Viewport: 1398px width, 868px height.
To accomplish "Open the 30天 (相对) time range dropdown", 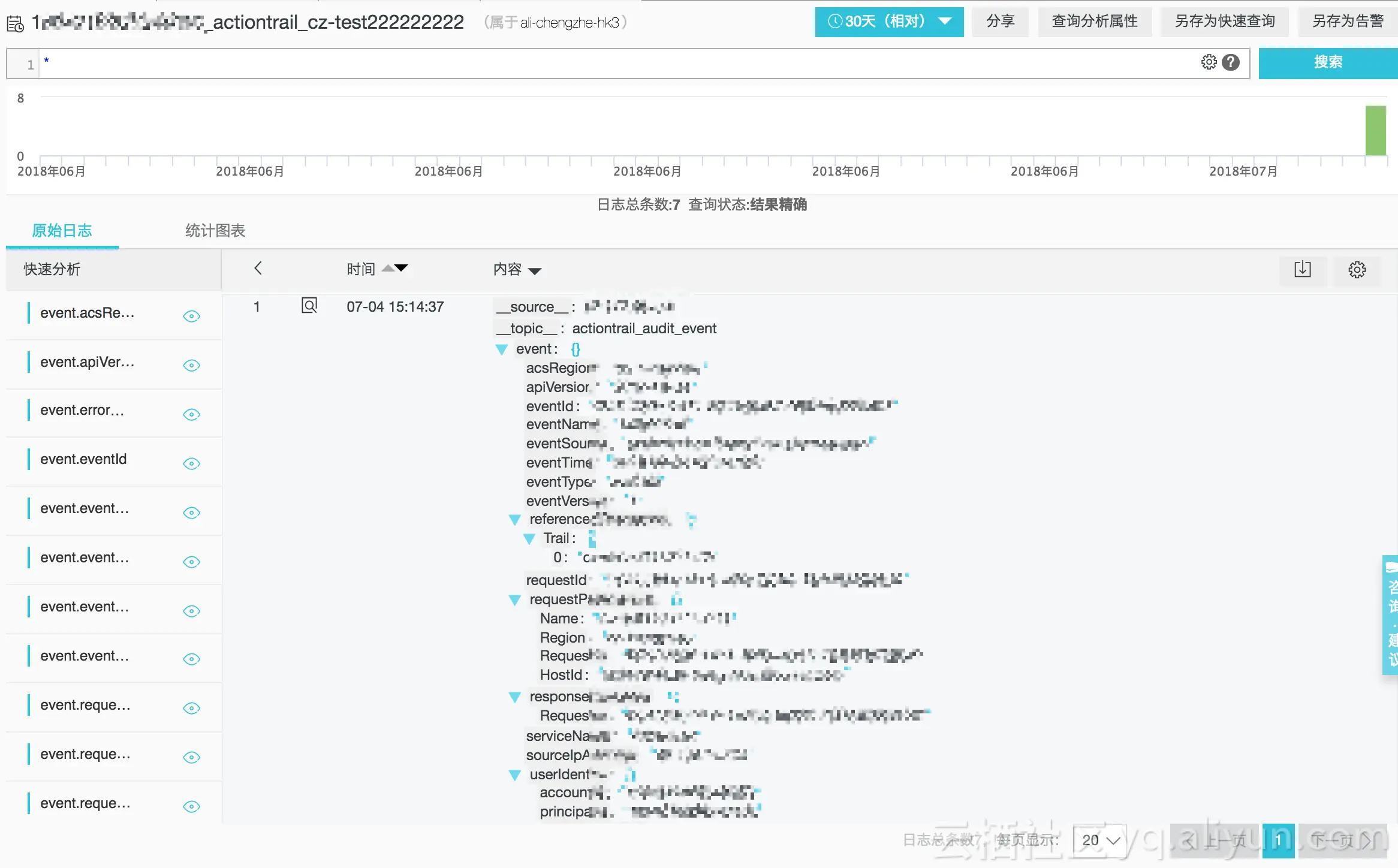I will (888, 22).
